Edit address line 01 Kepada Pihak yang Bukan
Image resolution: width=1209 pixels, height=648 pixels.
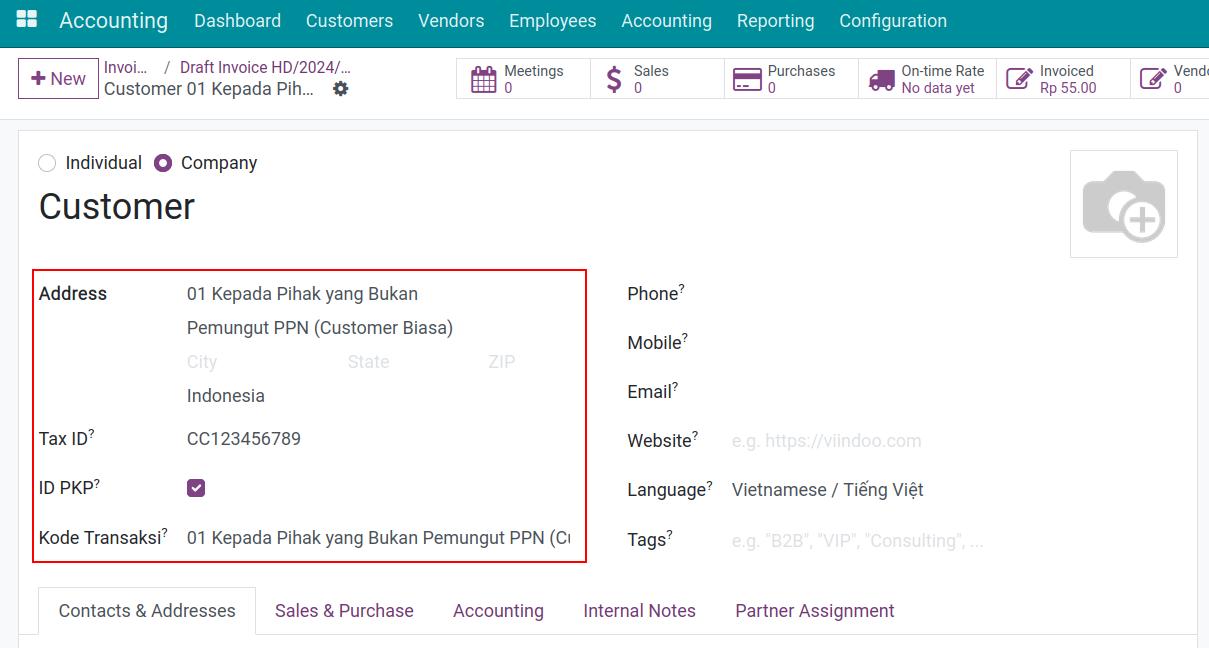point(378,294)
